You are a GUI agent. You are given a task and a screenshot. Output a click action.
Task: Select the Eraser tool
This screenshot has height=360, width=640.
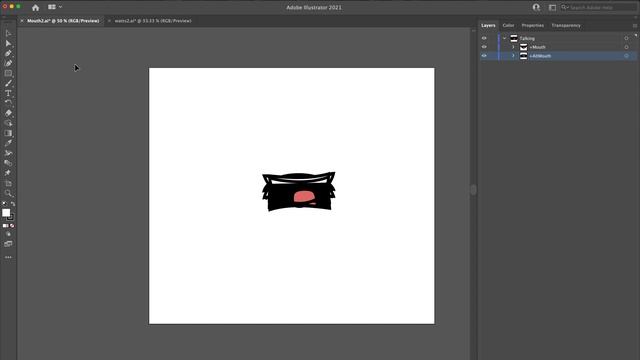pyautogui.click(x=8, y=113)
